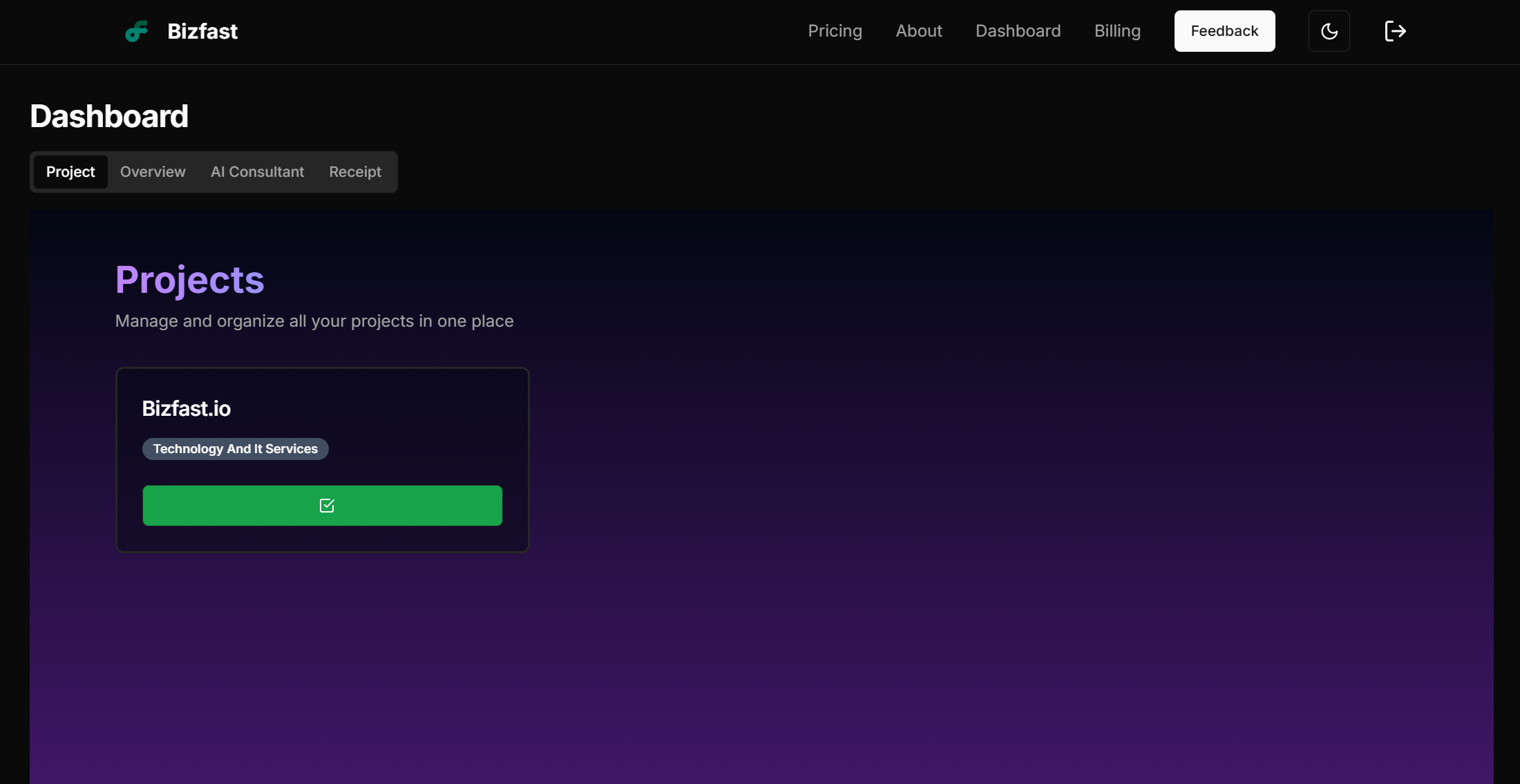This screenshot has height=784, width=1520.
Task: Click the Technology And It Services badge
Action: [235, 449]
